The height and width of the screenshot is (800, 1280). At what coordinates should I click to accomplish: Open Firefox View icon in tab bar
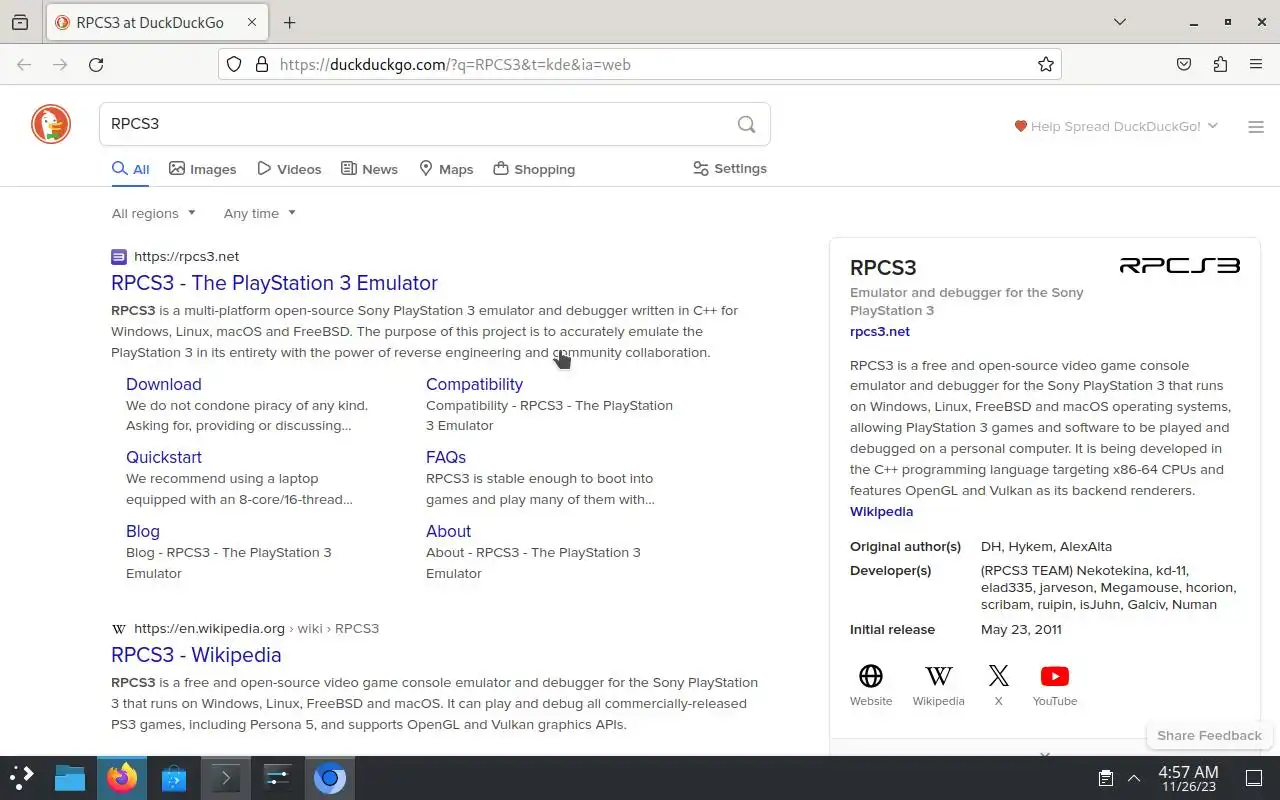click(x=20, y=22)
